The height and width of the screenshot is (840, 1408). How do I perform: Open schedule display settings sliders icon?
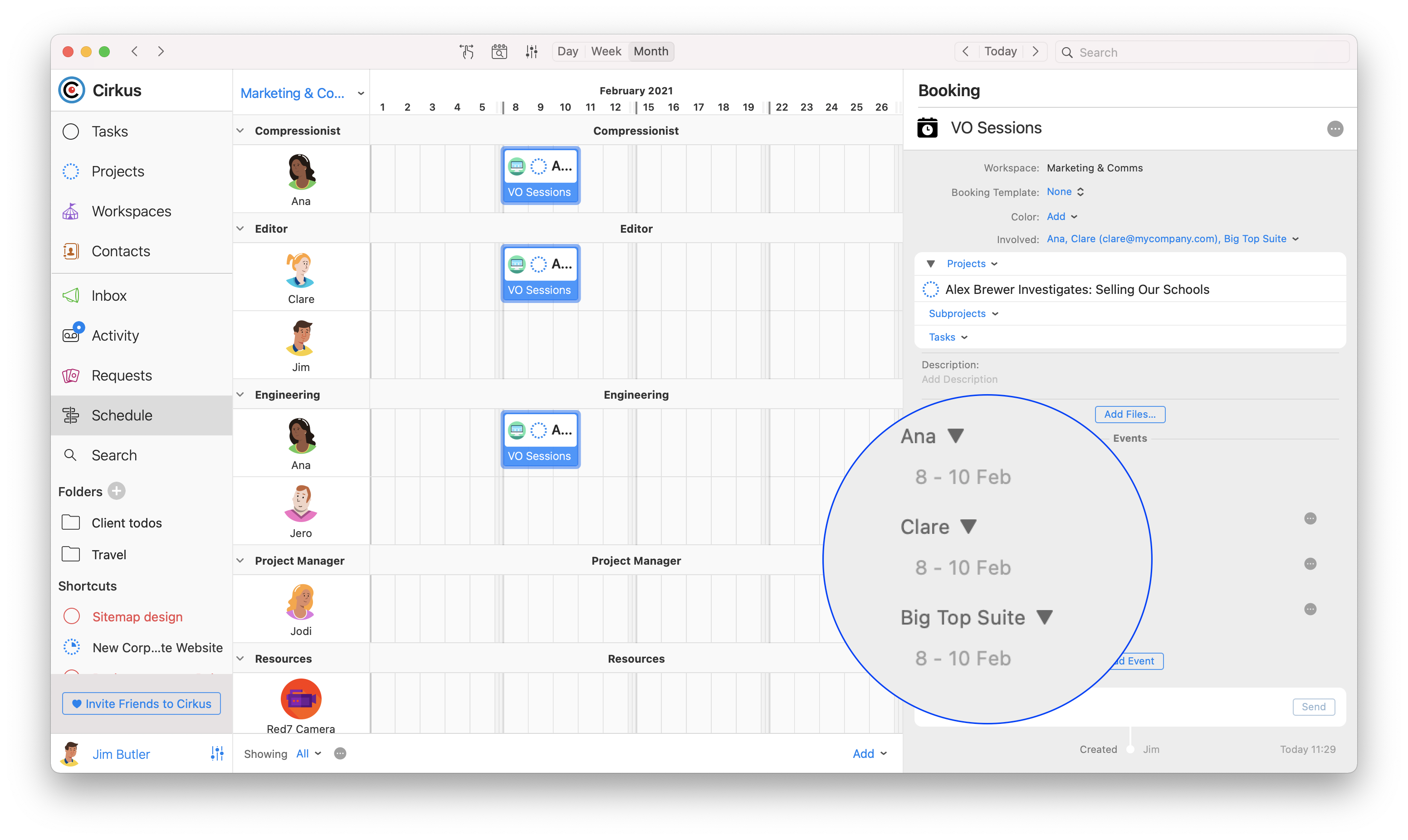coord(531,52)
